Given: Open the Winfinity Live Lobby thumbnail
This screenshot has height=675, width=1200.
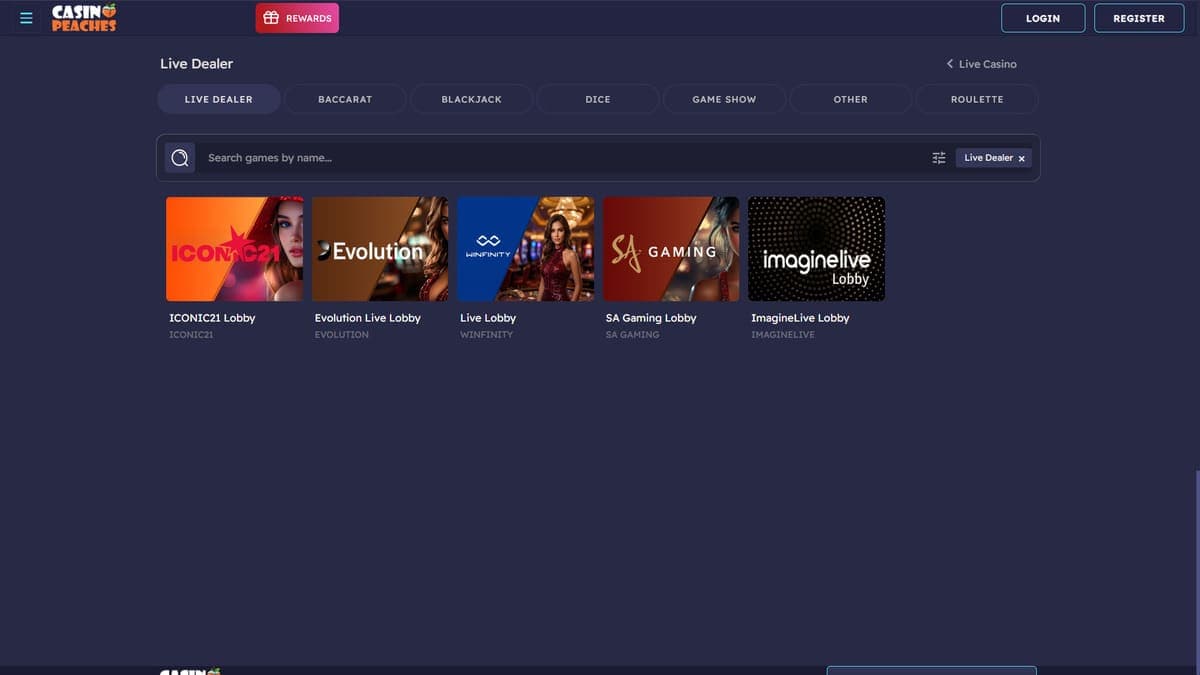Looking at the screenshot, I should click(526, 249).
